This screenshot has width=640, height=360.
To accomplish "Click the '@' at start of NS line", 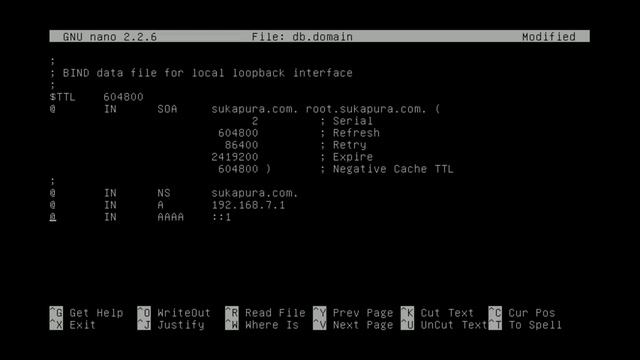I will pyautogui.click(x=53, y=193).
